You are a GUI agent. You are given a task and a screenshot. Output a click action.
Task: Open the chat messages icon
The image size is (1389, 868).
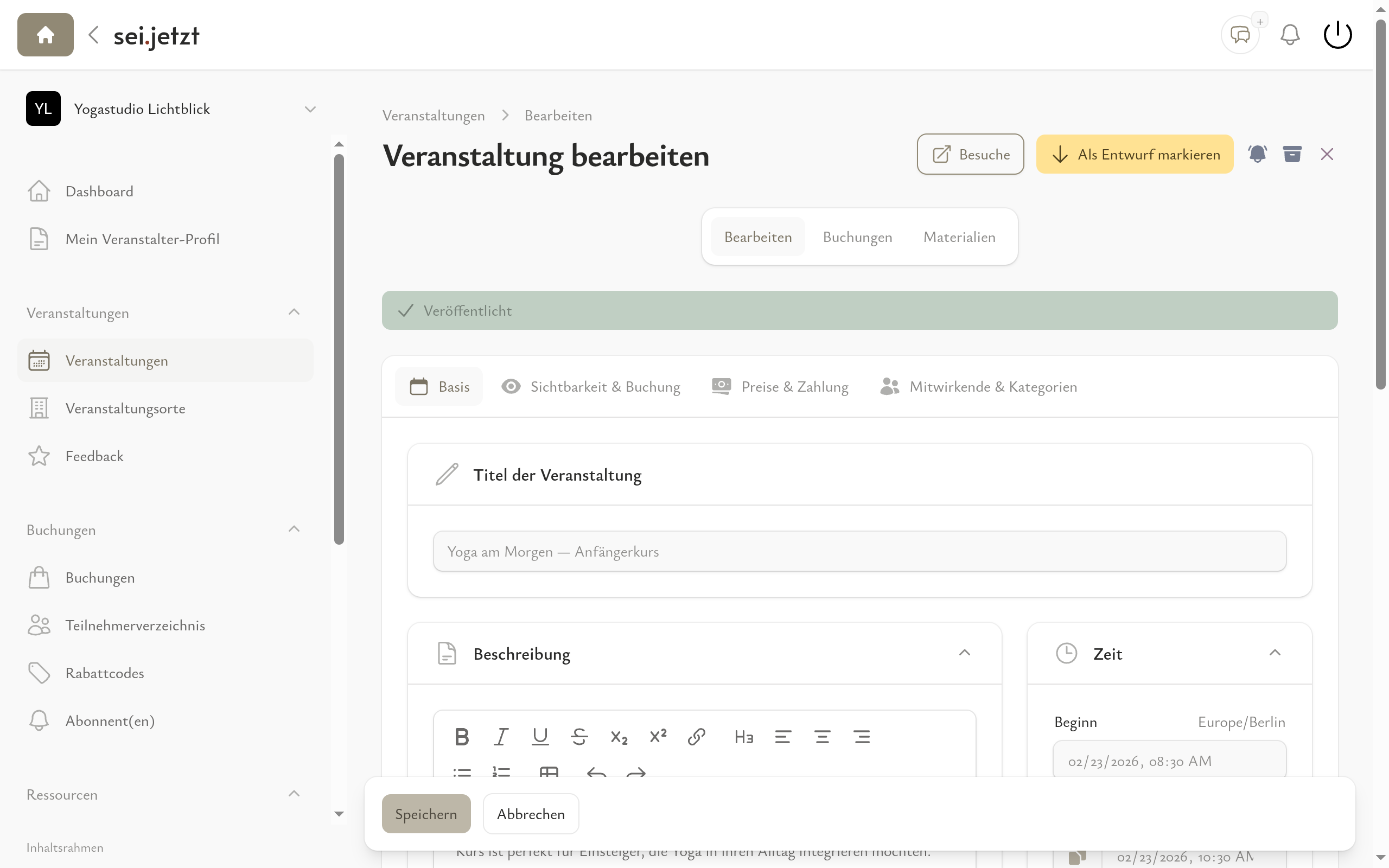[1240, 35]
